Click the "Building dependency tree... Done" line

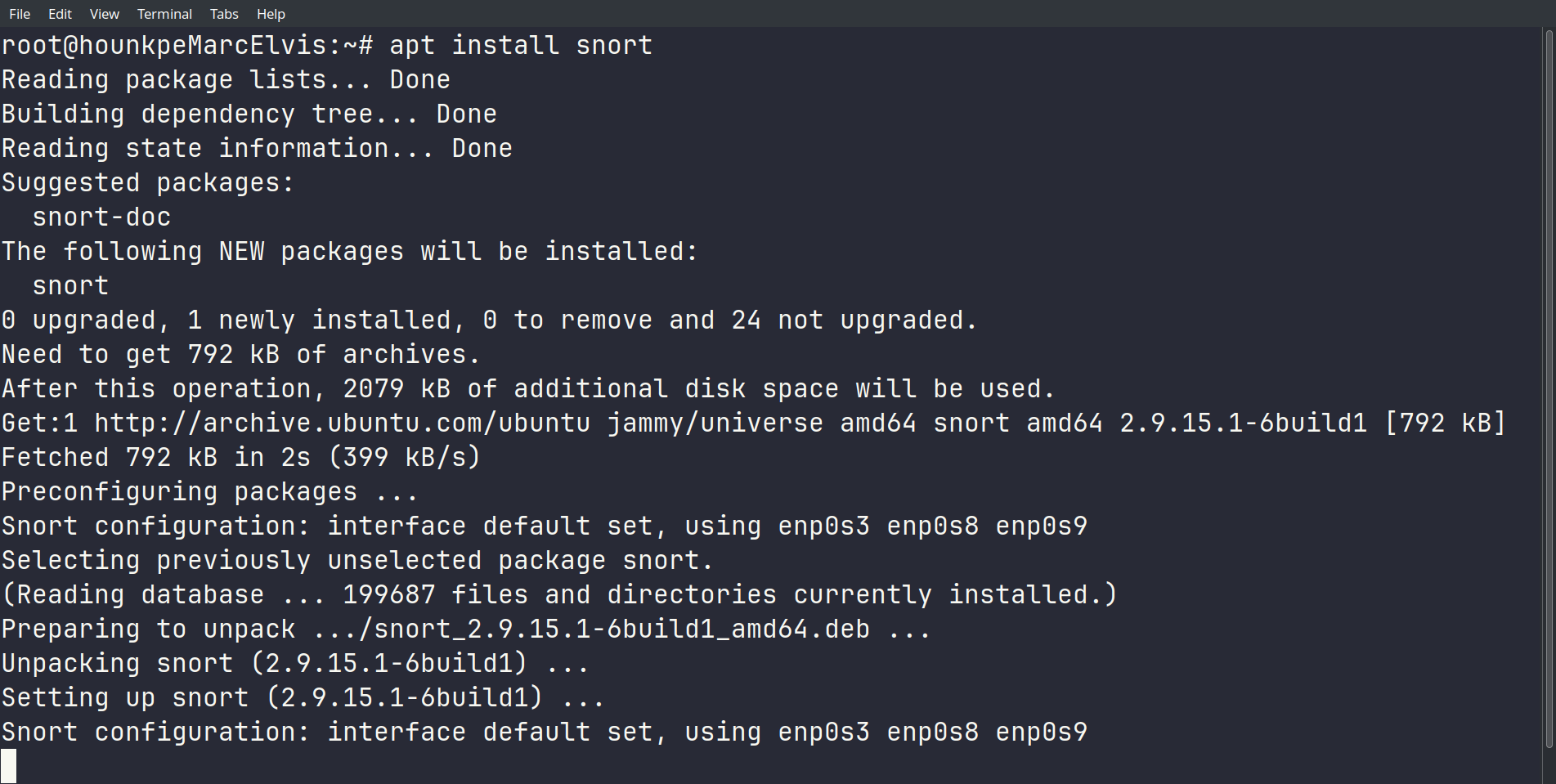point(249,114)
